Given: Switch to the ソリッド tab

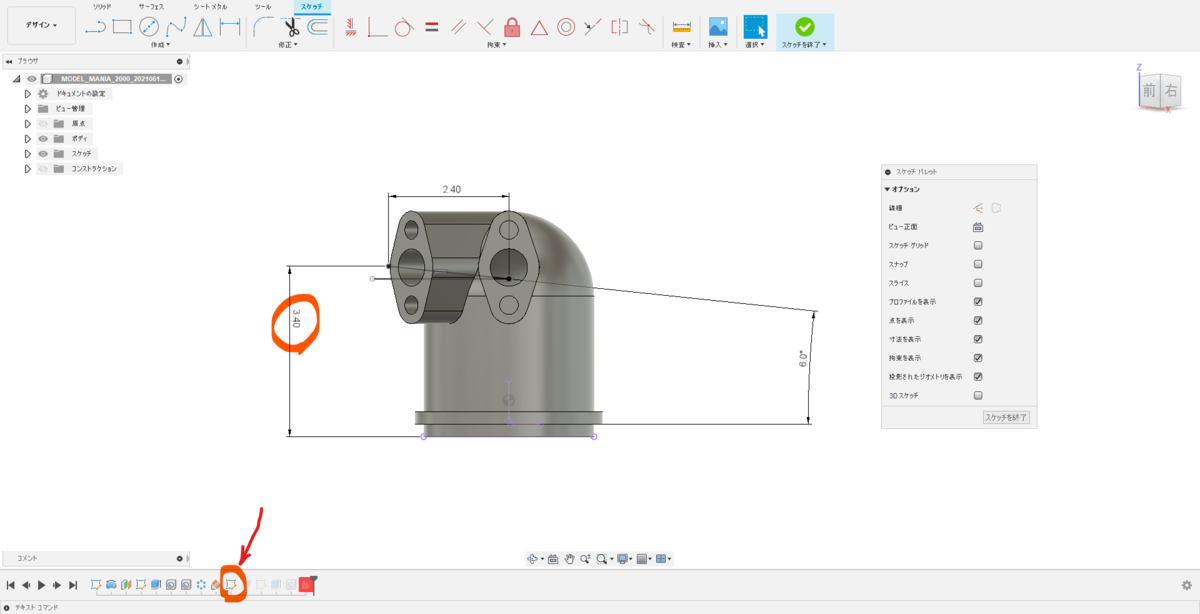Looking at the screenshot, I should pos(102,6).
